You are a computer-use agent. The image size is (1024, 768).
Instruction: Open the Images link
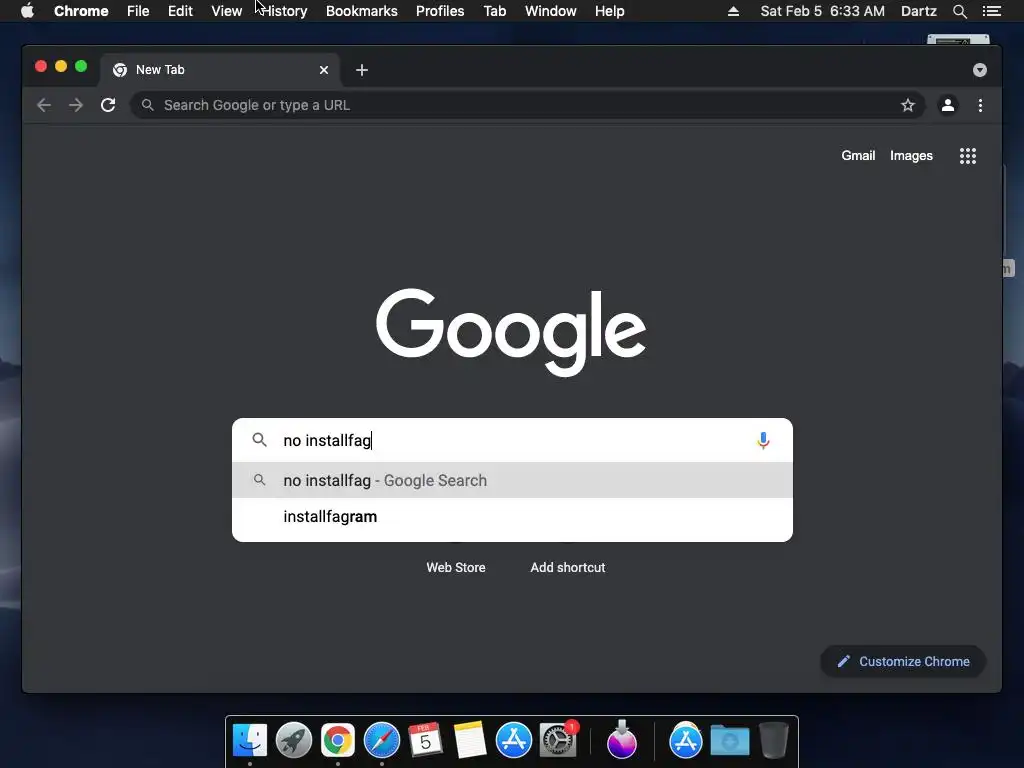911,155
